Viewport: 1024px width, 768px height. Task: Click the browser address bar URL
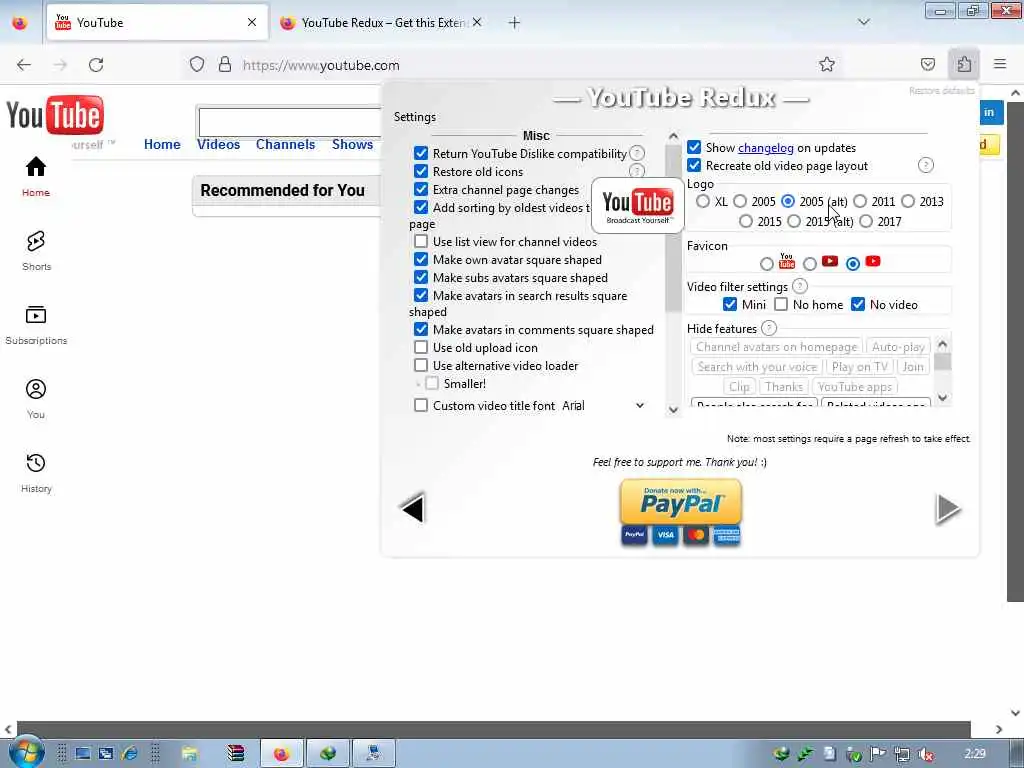[321, 65]
